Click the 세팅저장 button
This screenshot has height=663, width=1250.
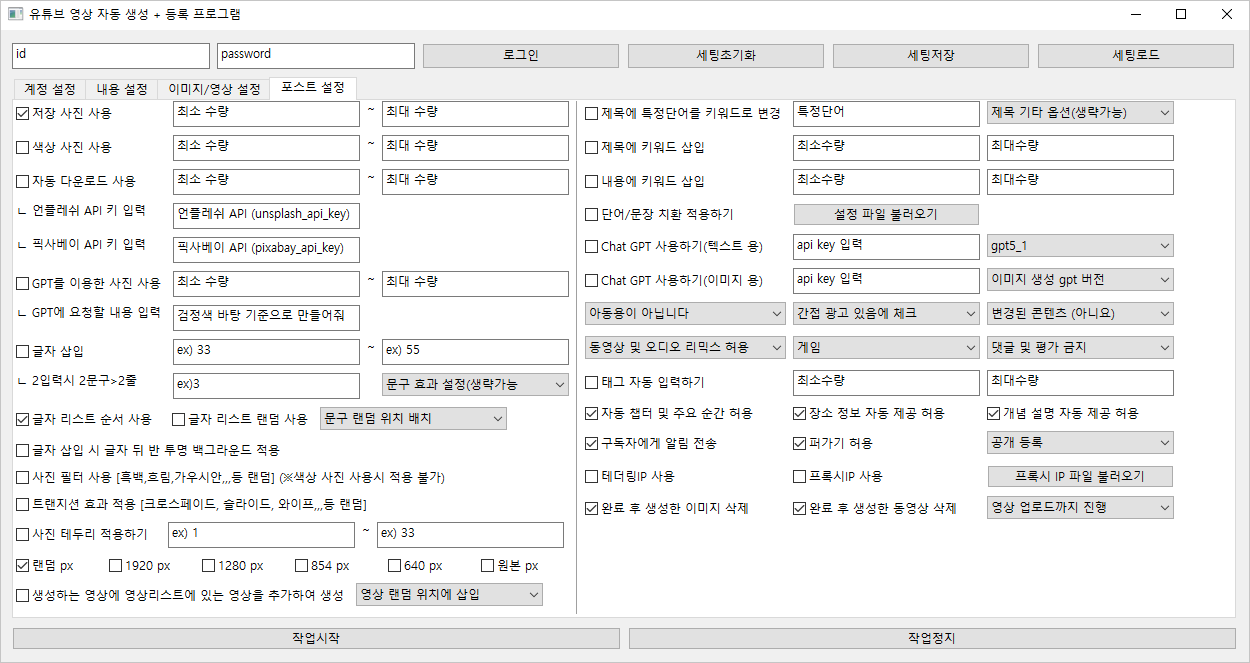[930, 56]
